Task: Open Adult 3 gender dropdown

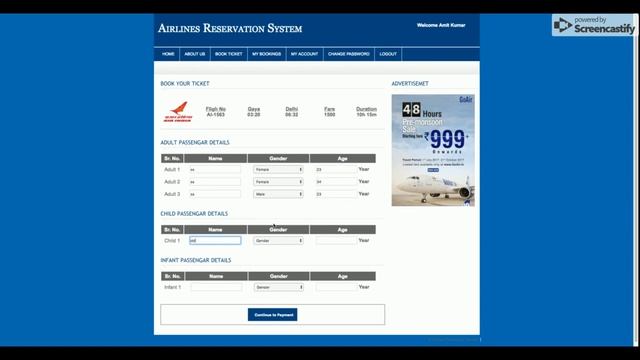Action: point(278,194)
